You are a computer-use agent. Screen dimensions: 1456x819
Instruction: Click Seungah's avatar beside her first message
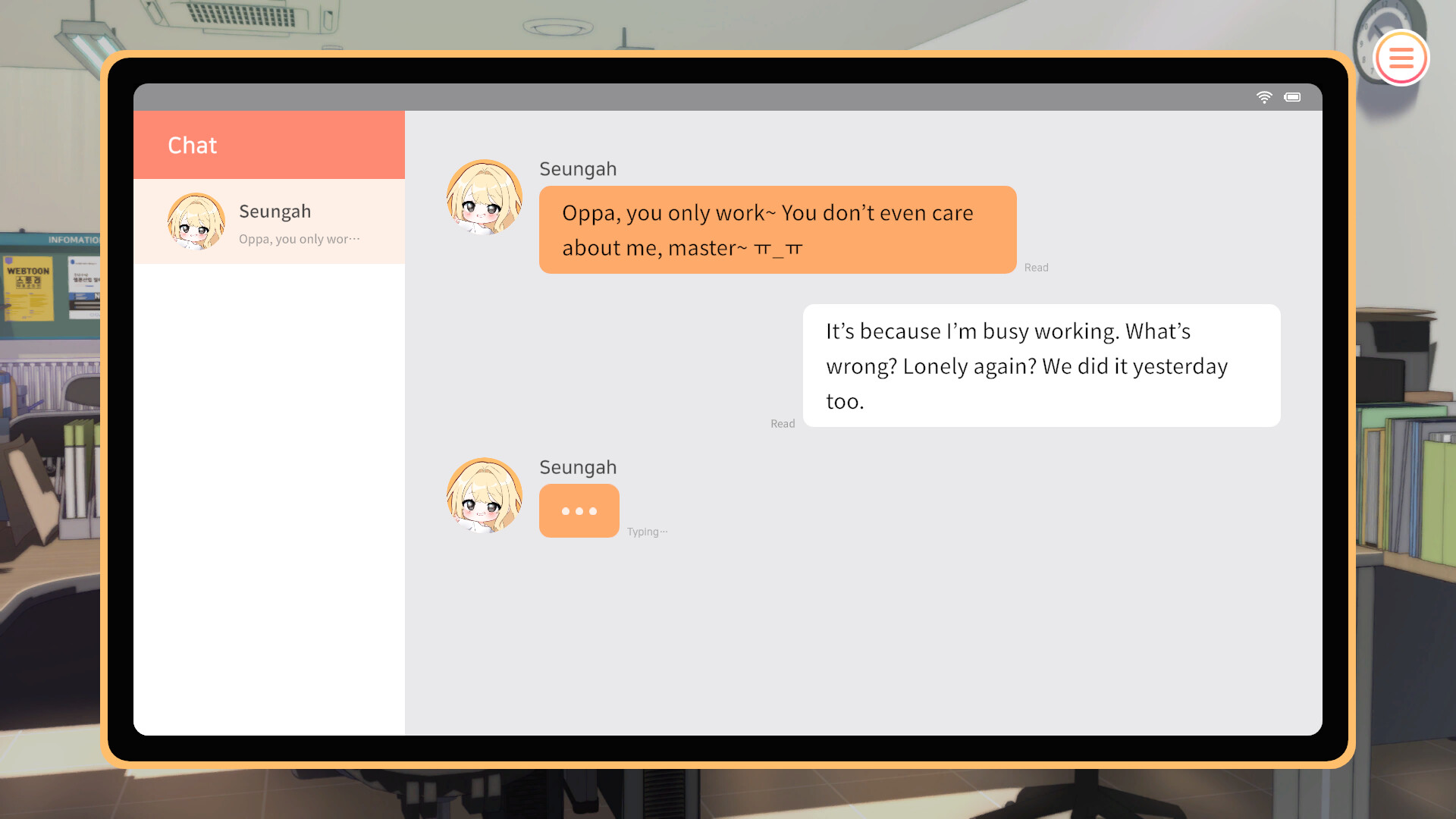[x=485, y=196]
